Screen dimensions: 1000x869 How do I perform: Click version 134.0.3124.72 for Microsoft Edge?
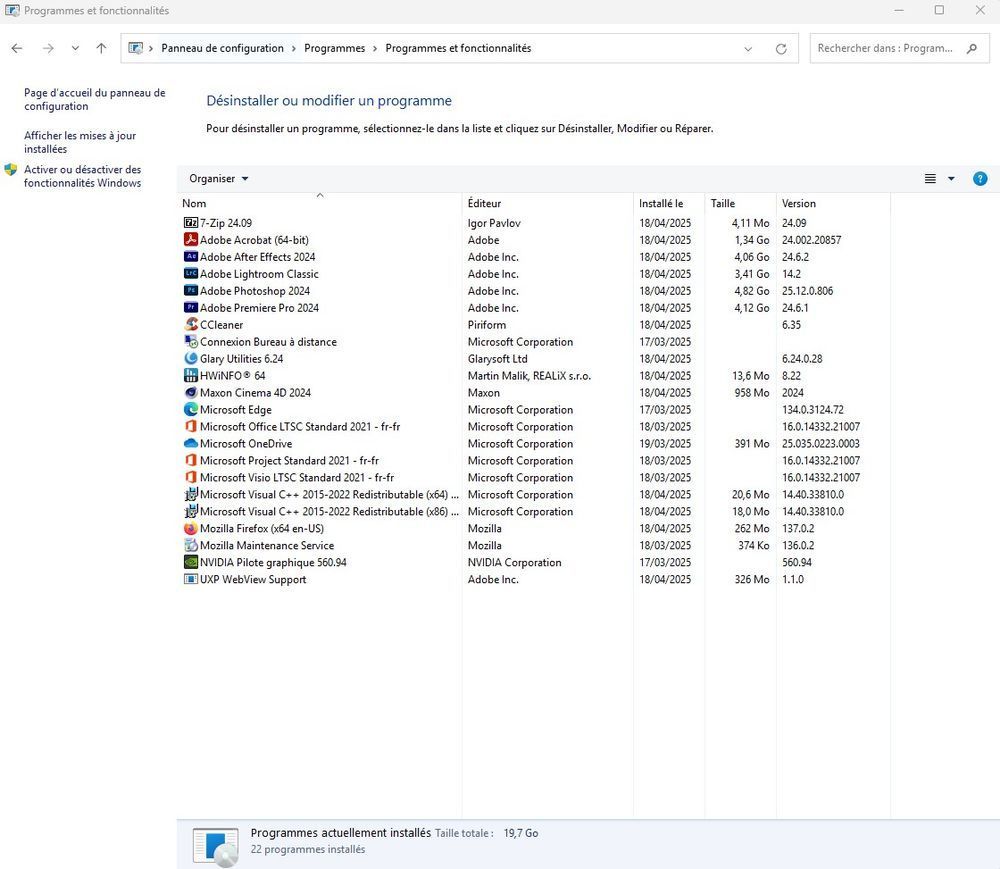point(812,409)
